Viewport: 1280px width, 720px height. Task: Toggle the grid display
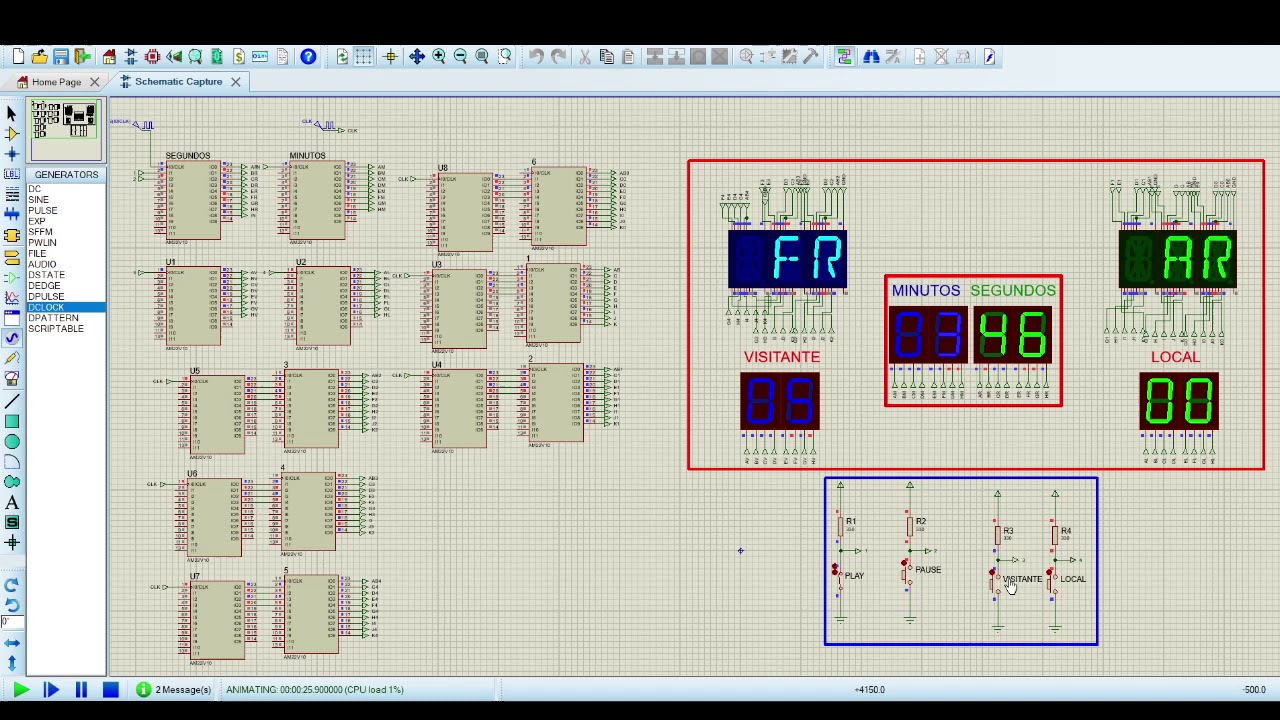coord(364,57)
